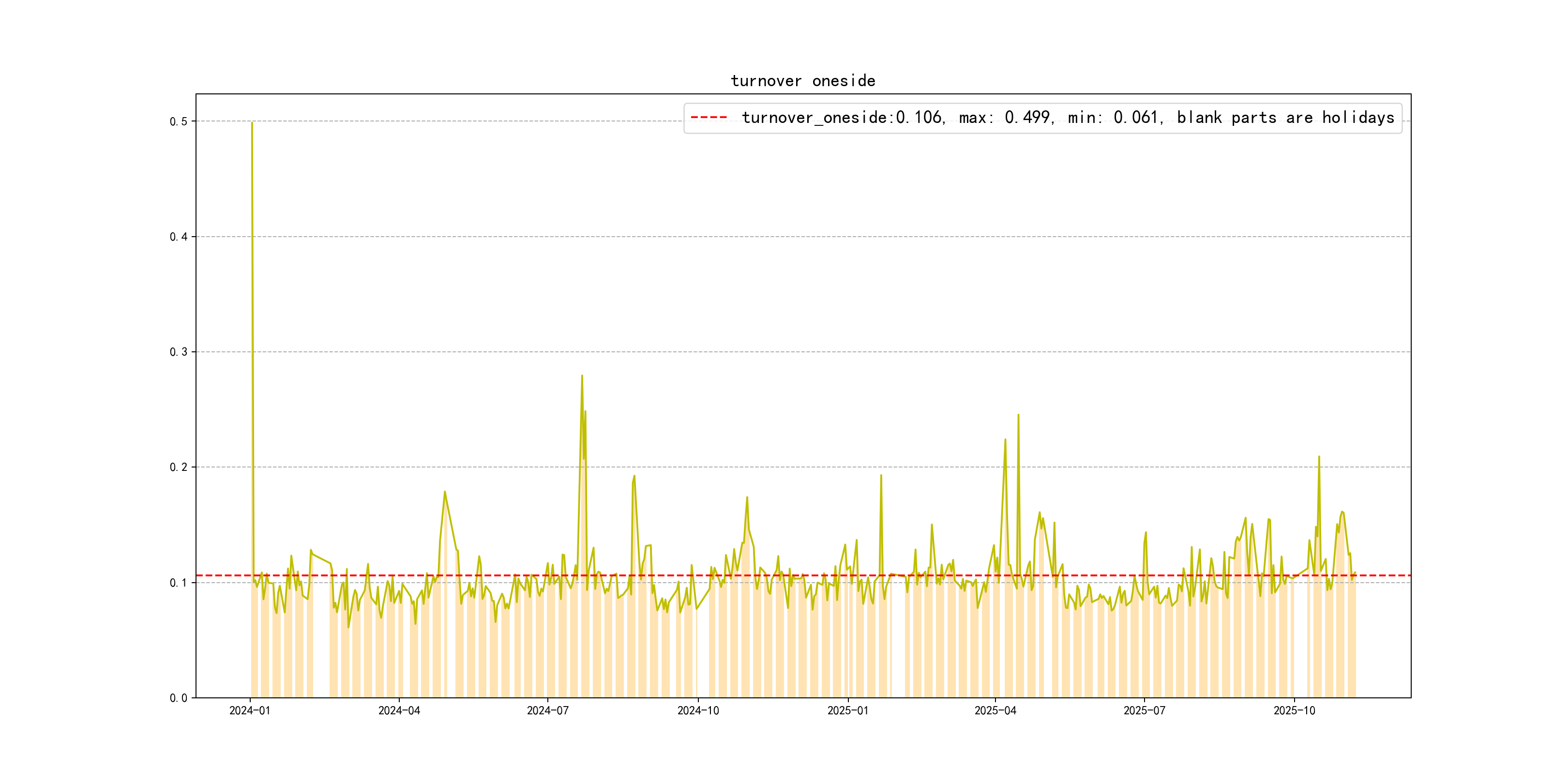Screen dimensions: 1568x784
Task: Click the tallest July 2024 spike peak
Action: coord(582,376)
